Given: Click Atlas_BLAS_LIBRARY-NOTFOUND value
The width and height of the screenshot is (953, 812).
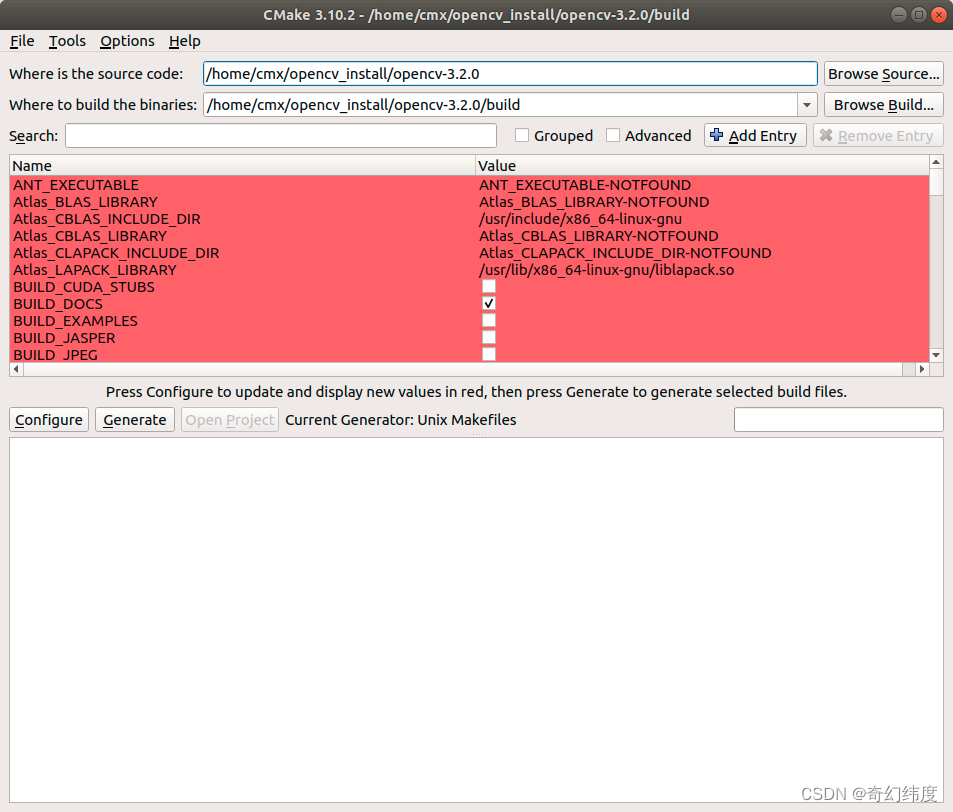Looking at the screenshot, I should [x=594, y=202].
